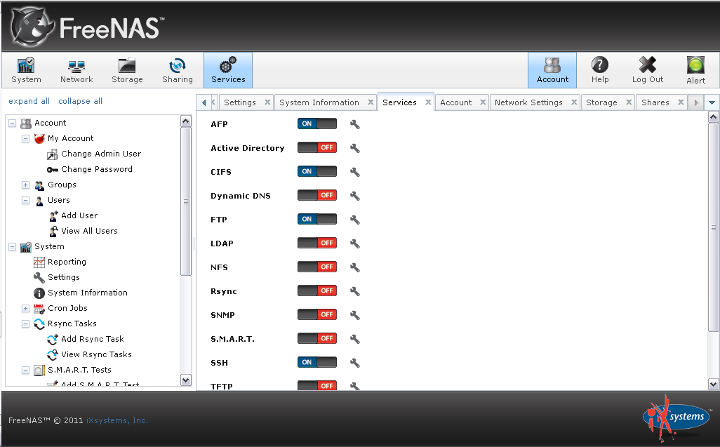Click the expand all link
Screen dimensions: 720x447
(29, 101)
